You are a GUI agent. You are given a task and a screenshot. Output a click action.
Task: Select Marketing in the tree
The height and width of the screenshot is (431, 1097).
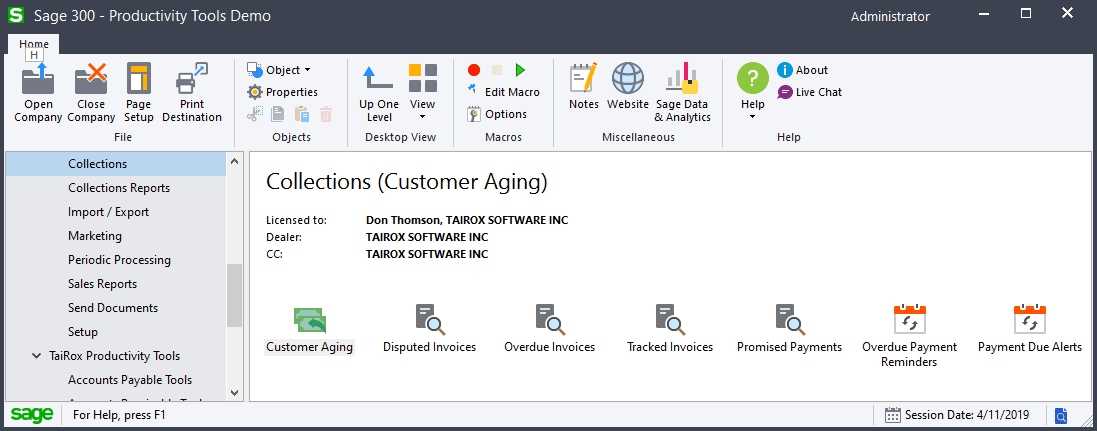coord(94,236)
